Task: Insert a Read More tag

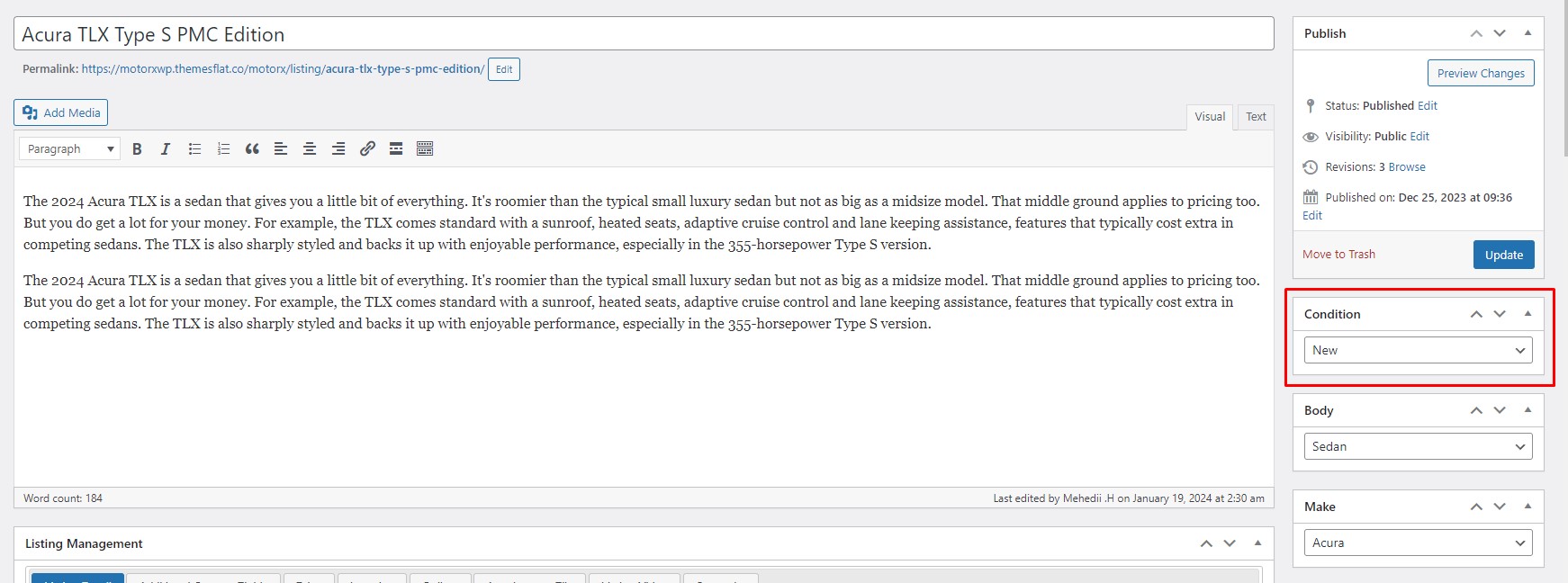Action: tap(396, 149)
